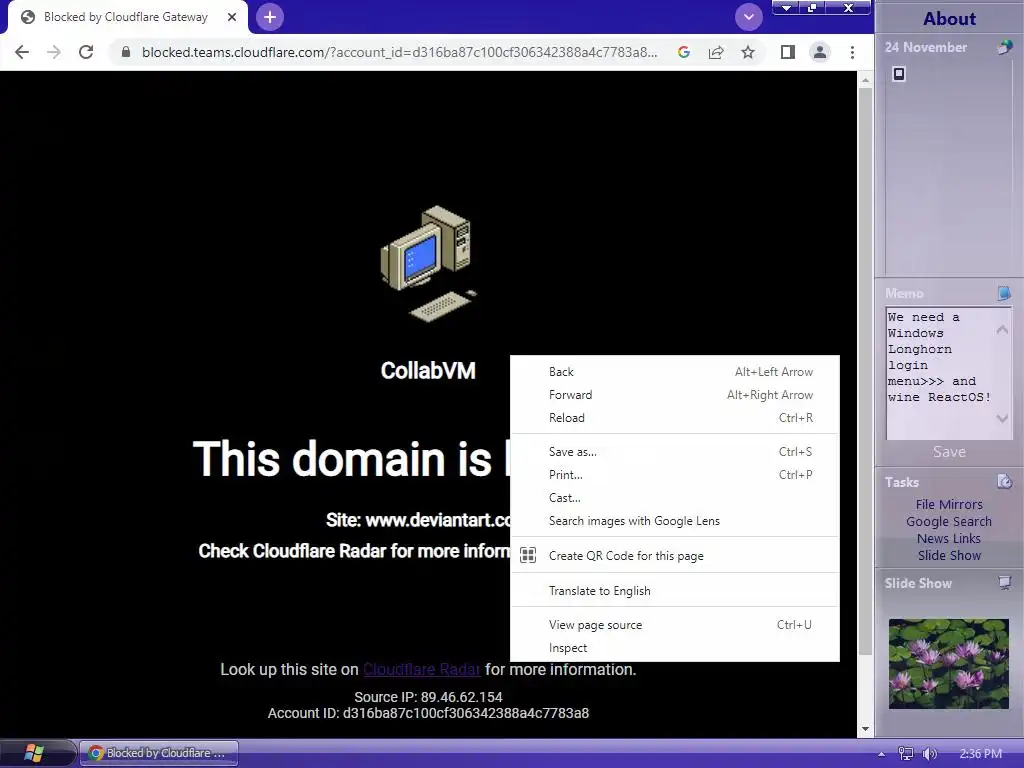Show hidden tray icons arrow
Viewport: 1024px width, 768px height.
(882, 754)
